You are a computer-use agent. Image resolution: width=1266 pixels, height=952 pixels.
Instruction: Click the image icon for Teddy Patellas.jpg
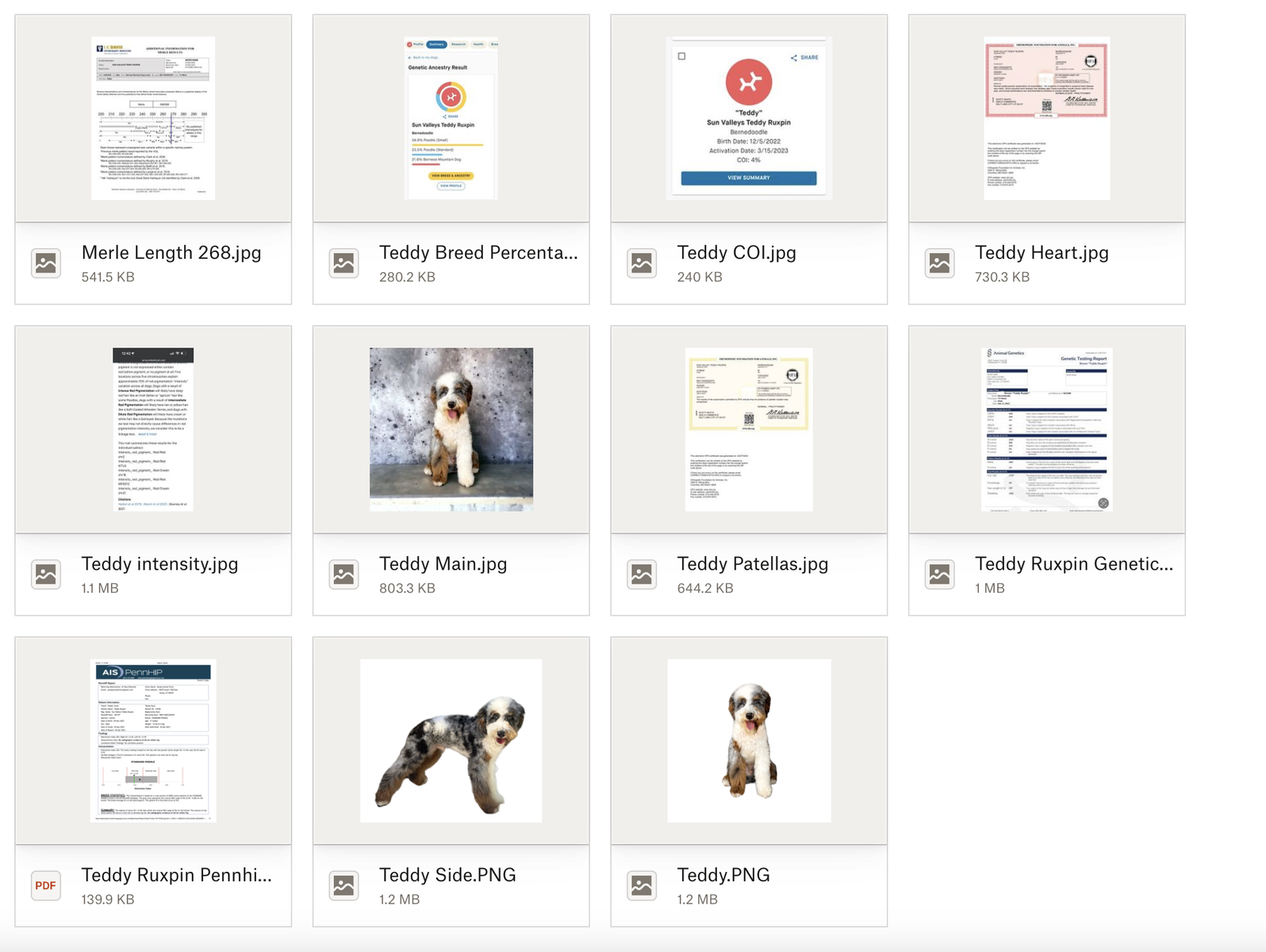[642, 574]
